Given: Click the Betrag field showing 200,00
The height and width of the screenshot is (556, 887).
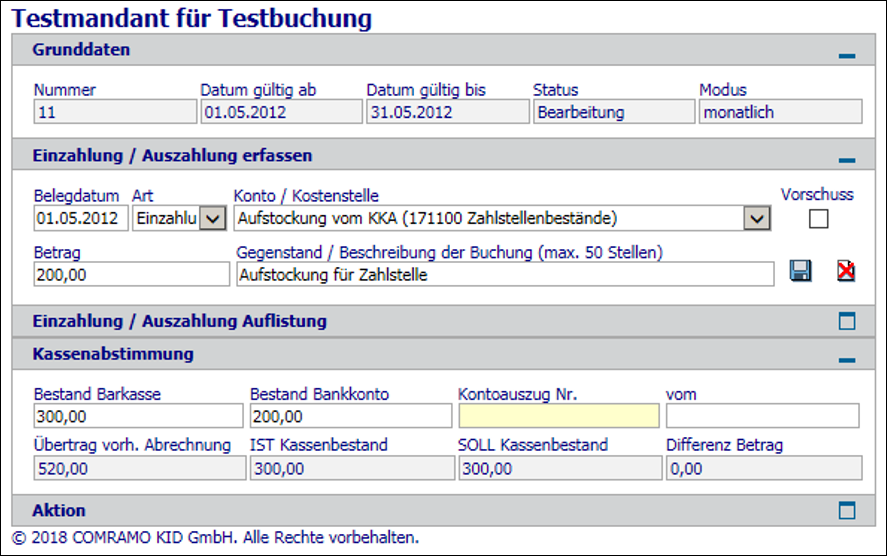Looking at the screenshot, I should coord(132,274).
